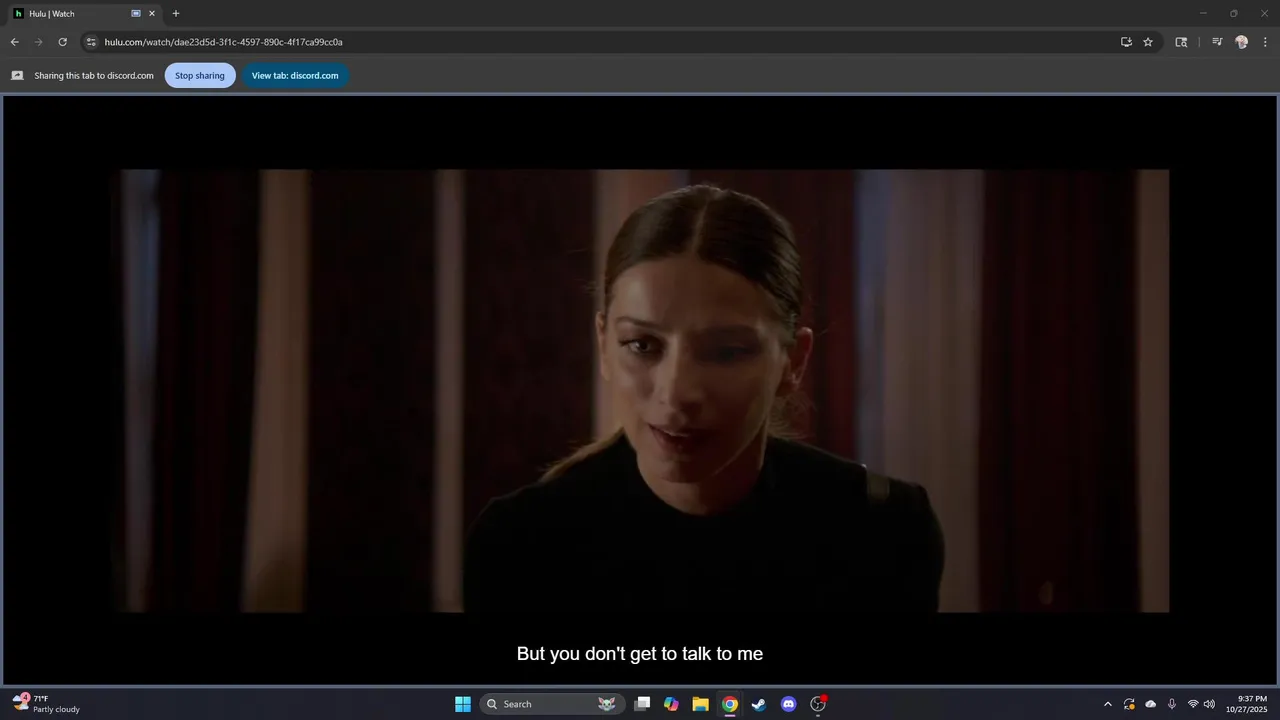Viewport: 1280px width, 720px height.
Task: Click the Hulu video to pause playback
Action: [x=640, y=390]
